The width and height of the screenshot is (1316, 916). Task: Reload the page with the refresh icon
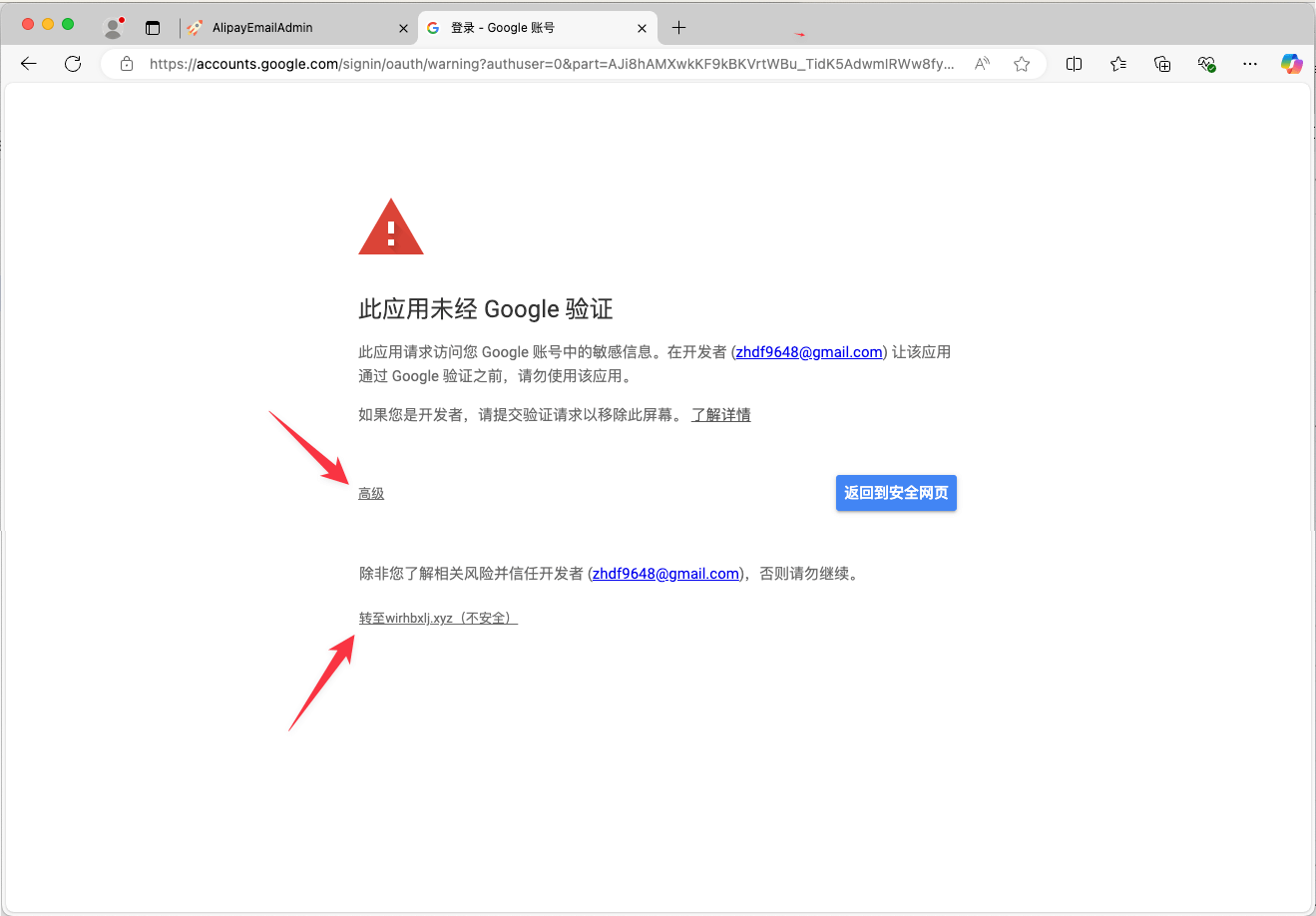pyautogui.click(x=73, y=64)
